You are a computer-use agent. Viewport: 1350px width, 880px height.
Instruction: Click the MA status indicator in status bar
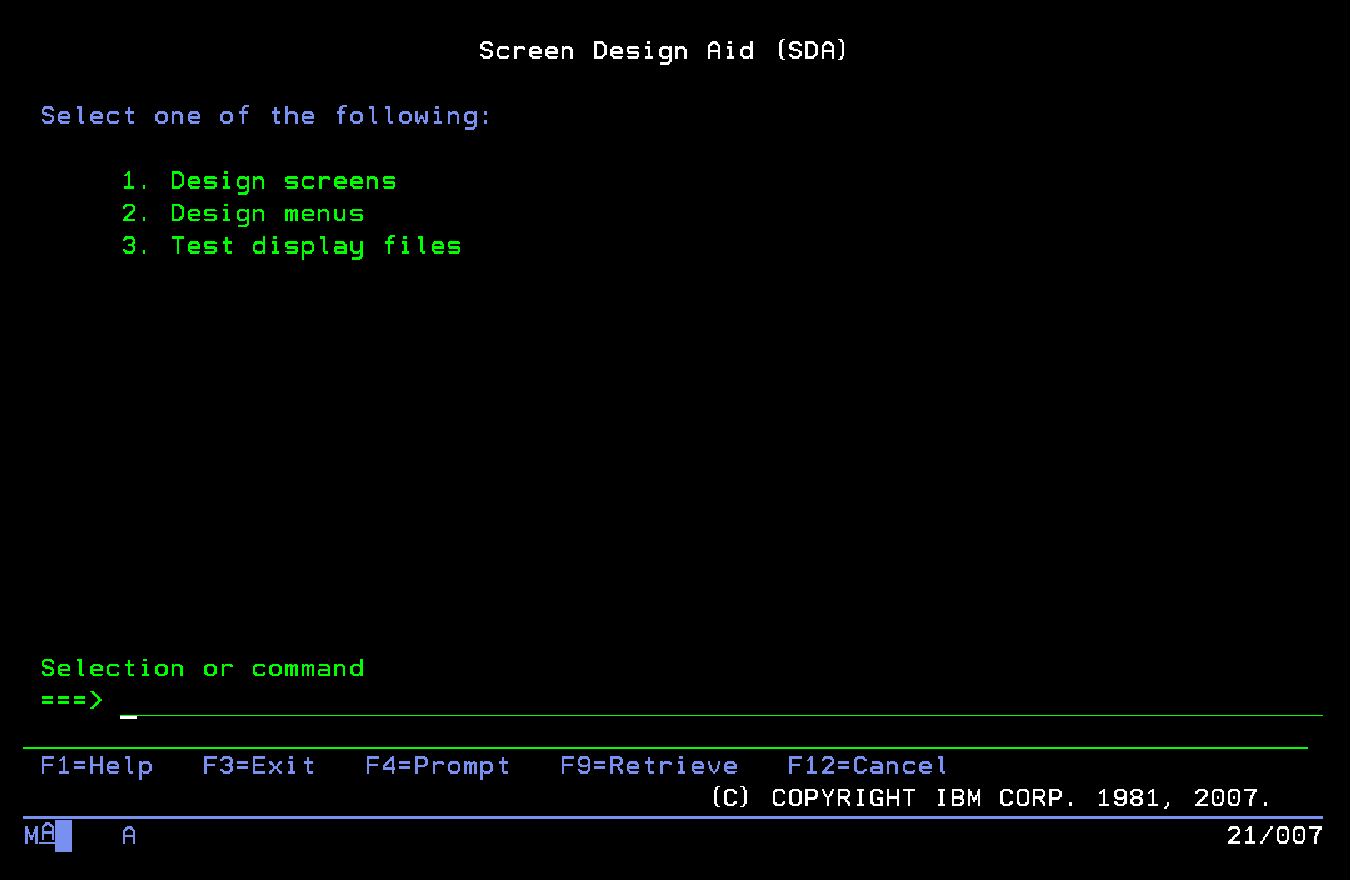pyautogui.click(x=42, y=836)
